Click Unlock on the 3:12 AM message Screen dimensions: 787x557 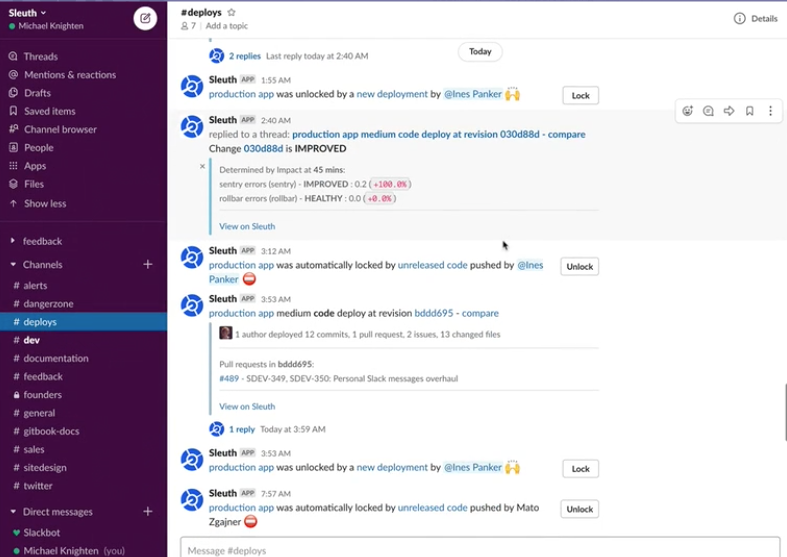tap(580, 266)
